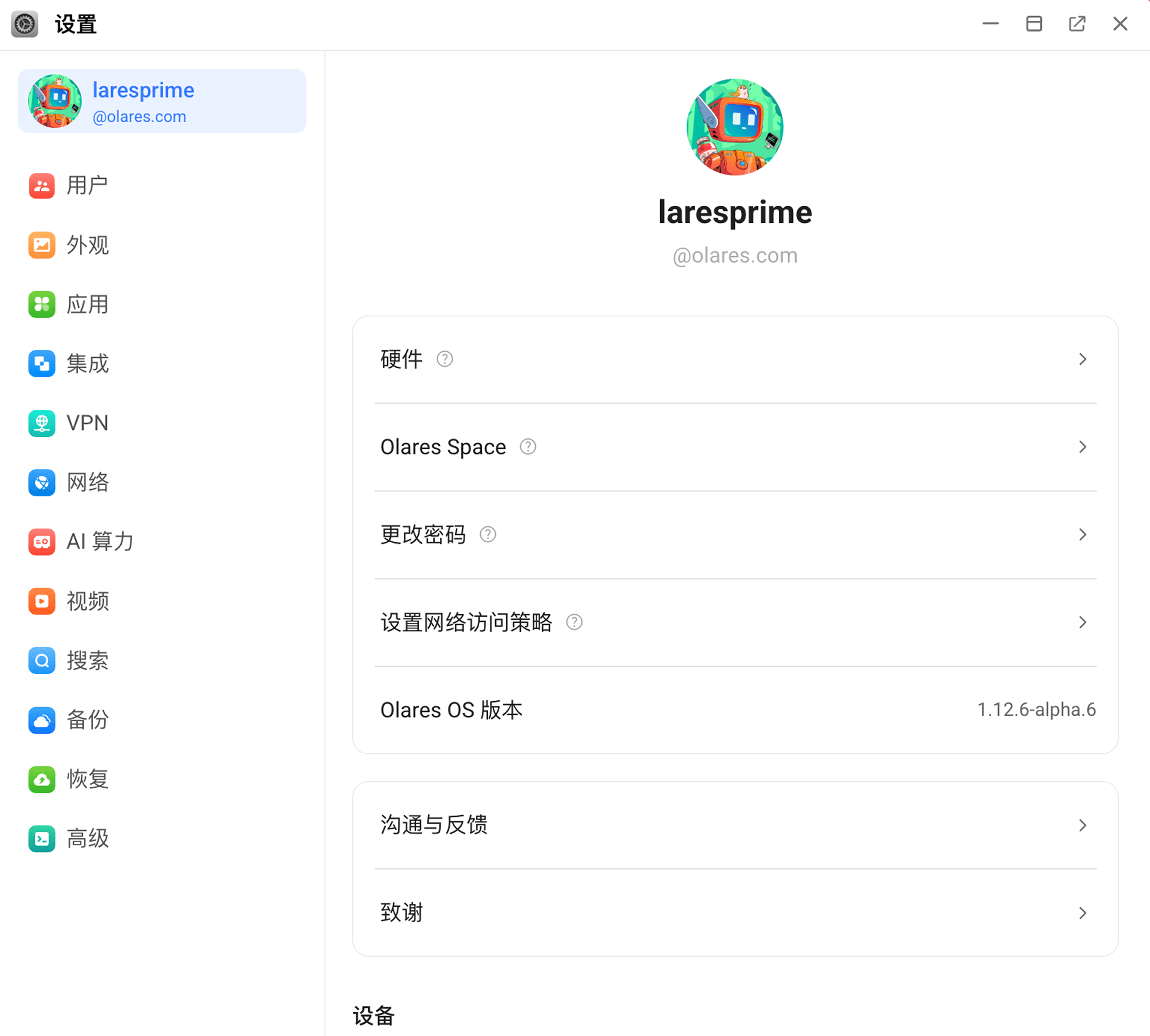Screen dimensions: 1150x1036
Task: Switch to the 恢复 section
Action: 162,779
